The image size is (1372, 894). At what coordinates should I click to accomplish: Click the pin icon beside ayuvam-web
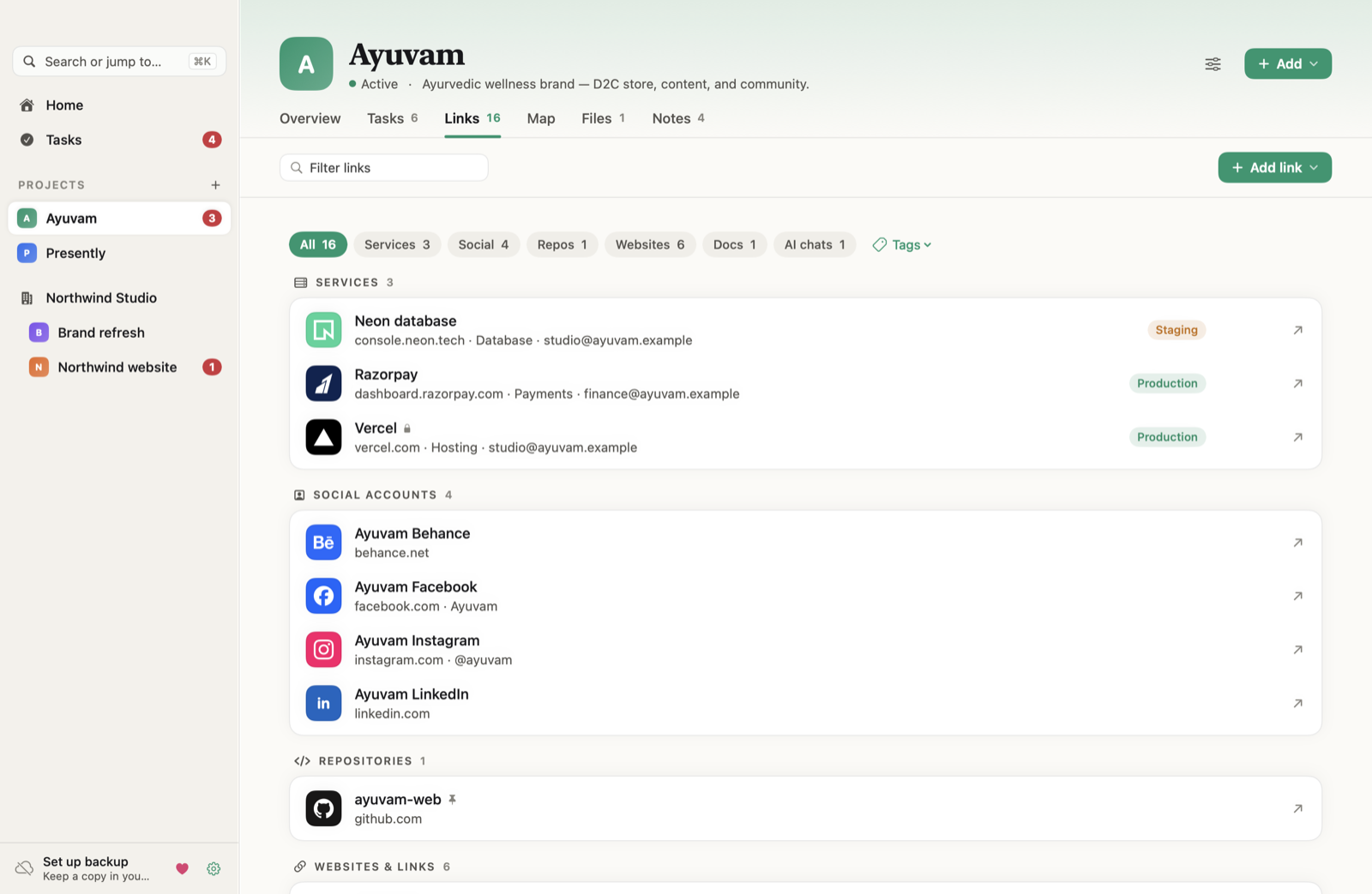(x=452, y=799)
